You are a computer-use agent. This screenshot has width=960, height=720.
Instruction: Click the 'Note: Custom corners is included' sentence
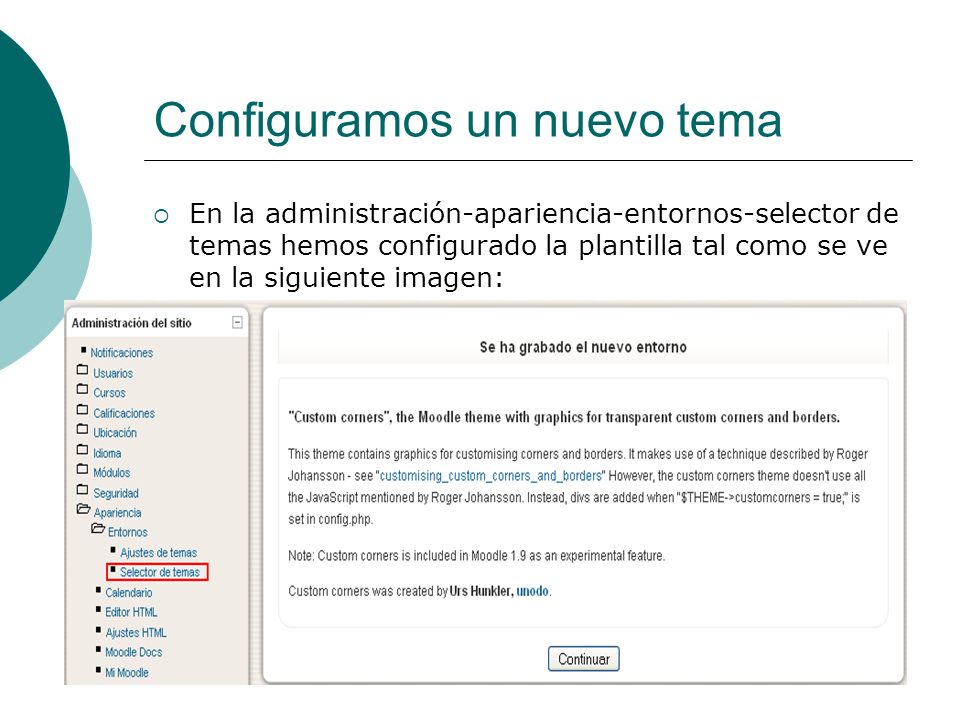[476, 556]
